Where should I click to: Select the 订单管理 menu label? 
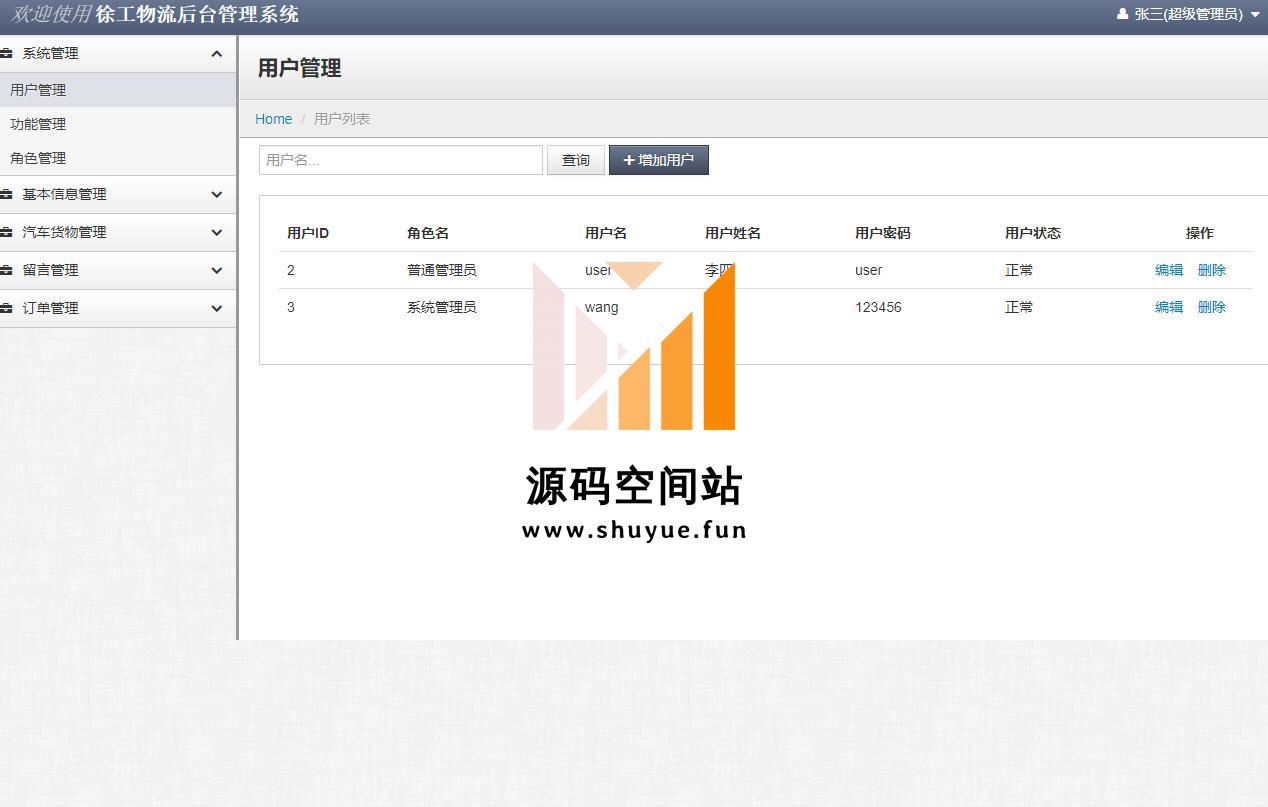click(x=50, y=308)
